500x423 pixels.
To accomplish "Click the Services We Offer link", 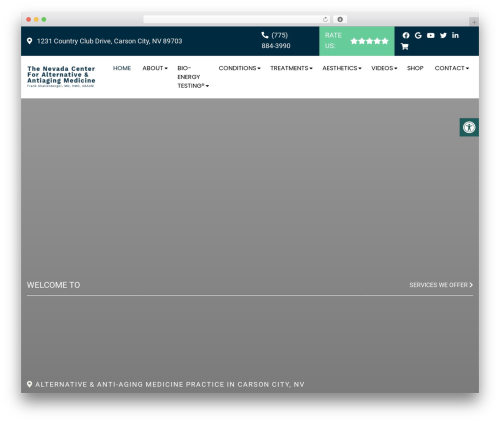I will click(x=441, y=285).
